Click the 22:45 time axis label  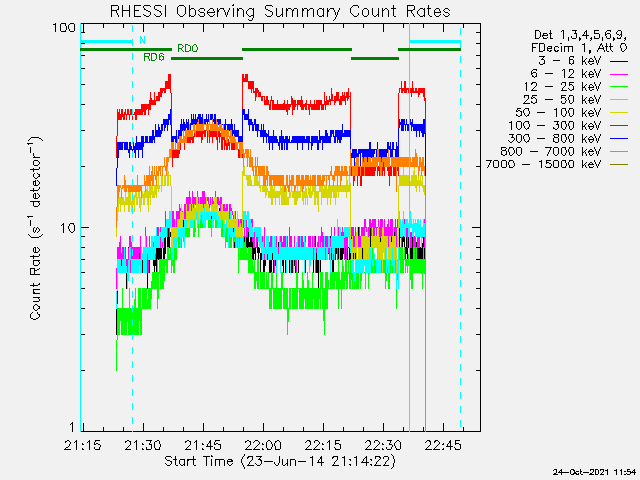443,445
